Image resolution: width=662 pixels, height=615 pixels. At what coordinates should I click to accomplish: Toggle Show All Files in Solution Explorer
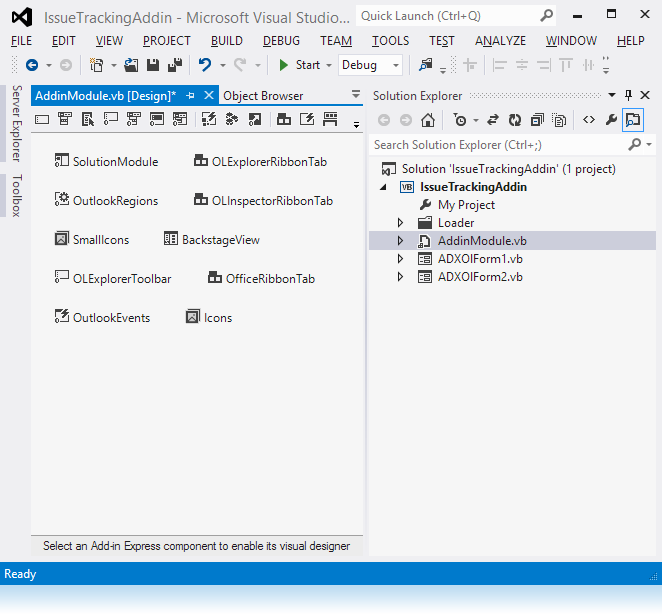(559, 120)
